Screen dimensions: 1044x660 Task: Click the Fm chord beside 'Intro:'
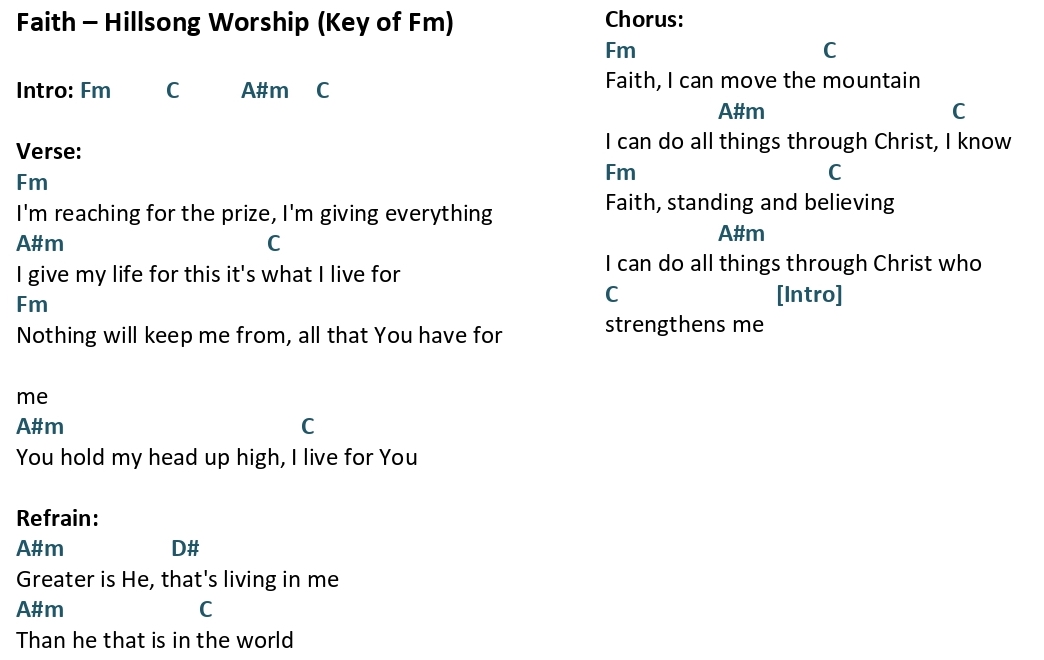pyautogui.click(x=95, y=91)
